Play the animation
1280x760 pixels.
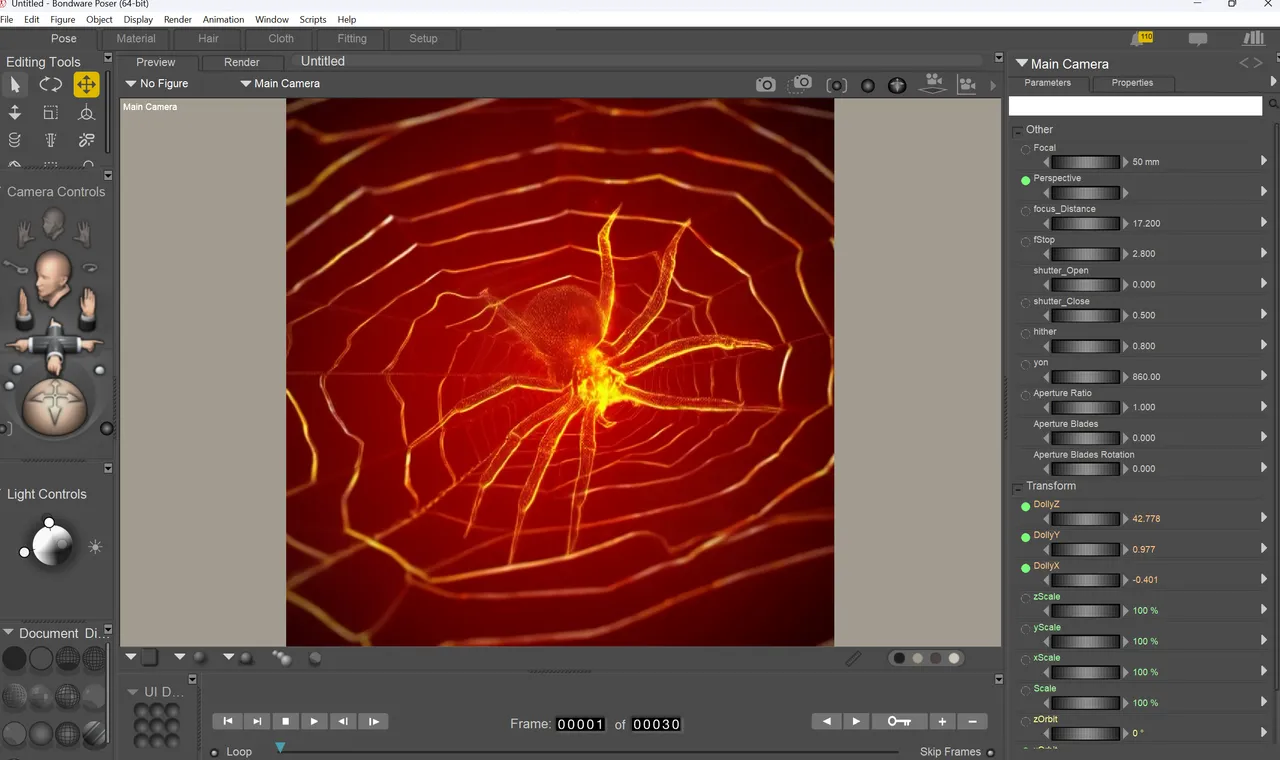pos(314,721)
